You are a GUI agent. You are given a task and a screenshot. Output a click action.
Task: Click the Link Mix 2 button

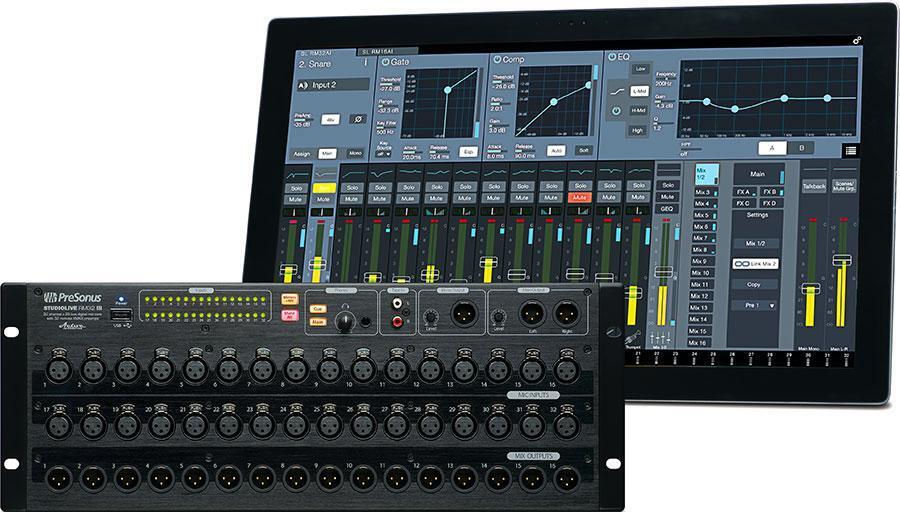point(756,263)
